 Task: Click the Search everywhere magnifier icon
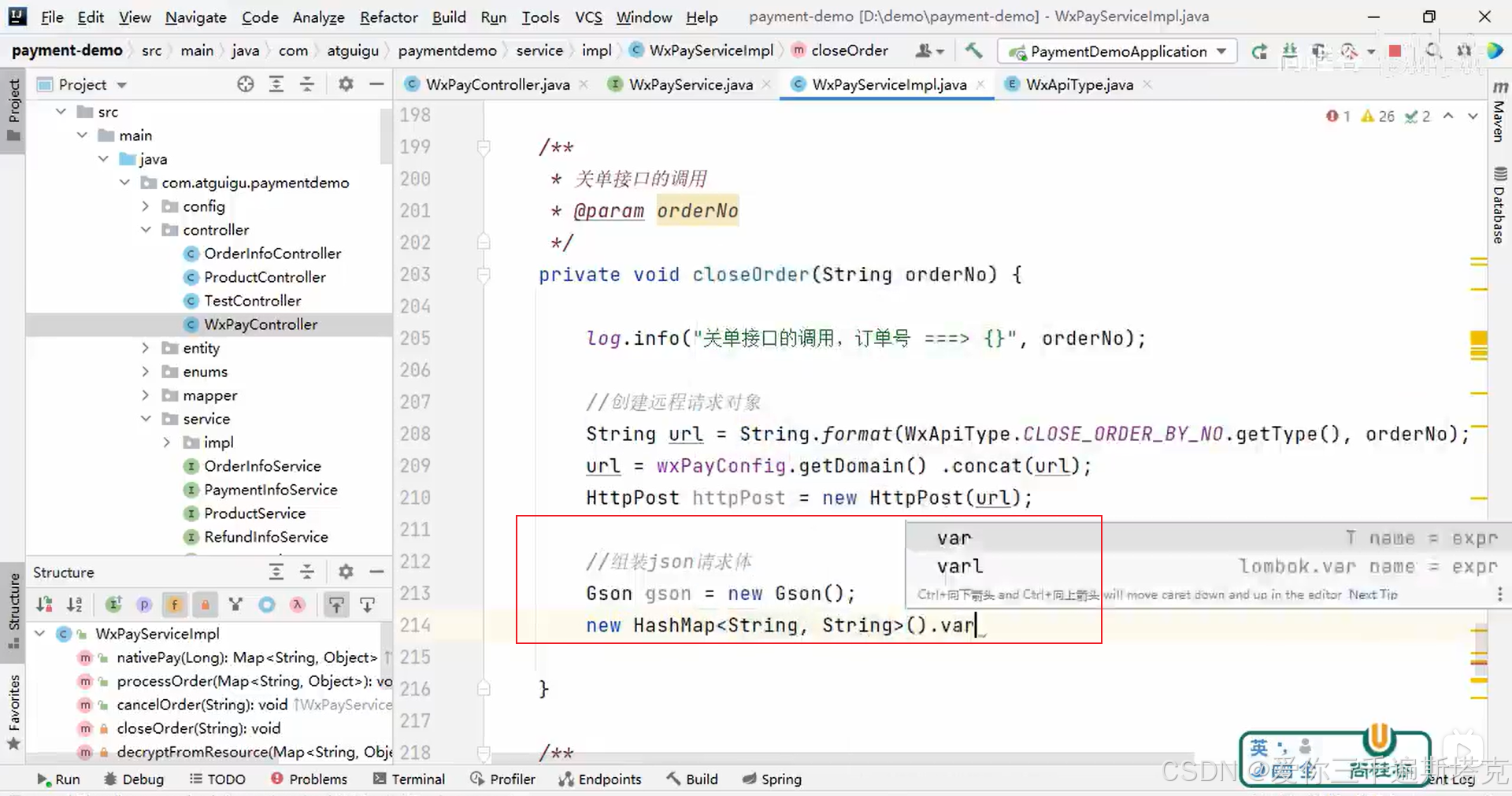[x=1433, y=51]
